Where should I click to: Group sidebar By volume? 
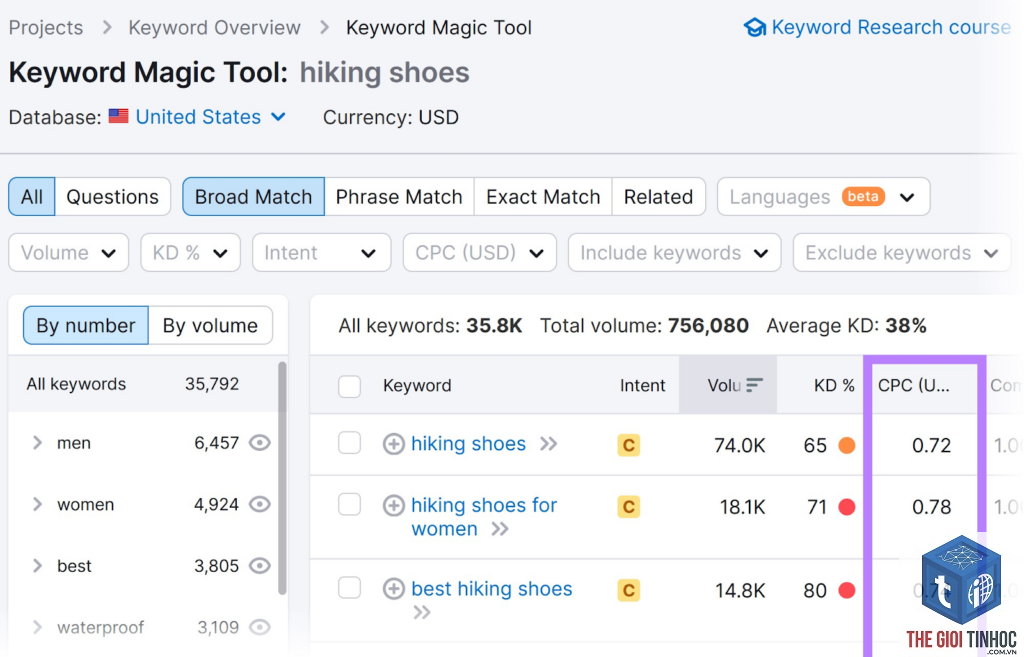210,325
